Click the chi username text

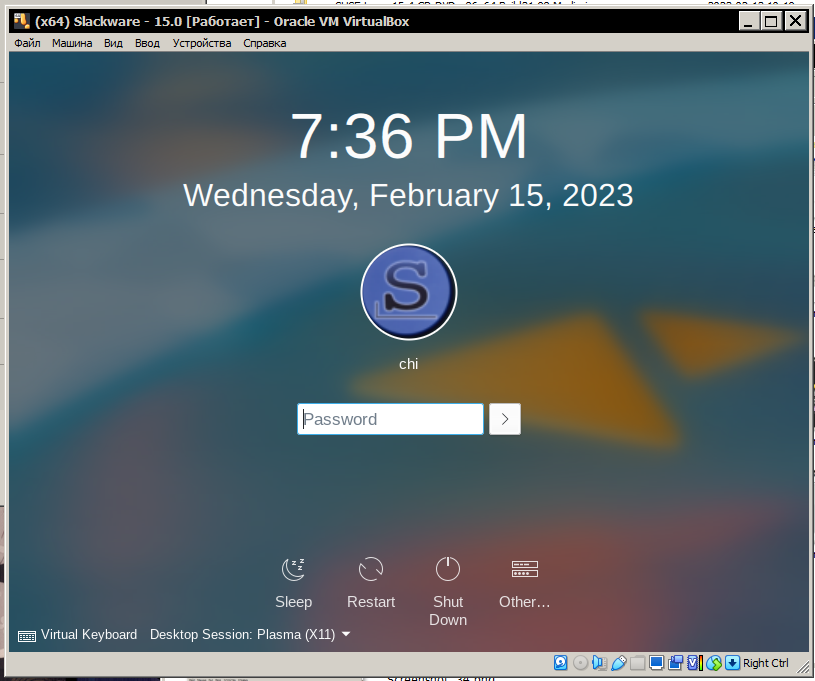pyautogui.click(x=409, y=364)
